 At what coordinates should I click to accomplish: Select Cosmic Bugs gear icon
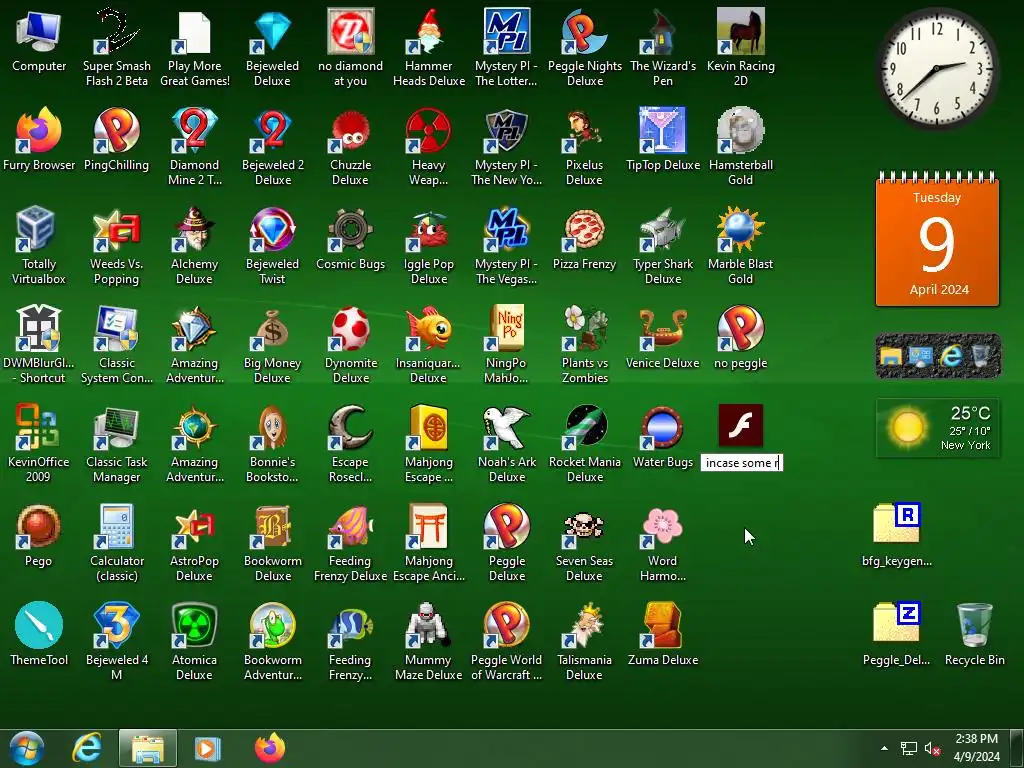coord(351,230)
